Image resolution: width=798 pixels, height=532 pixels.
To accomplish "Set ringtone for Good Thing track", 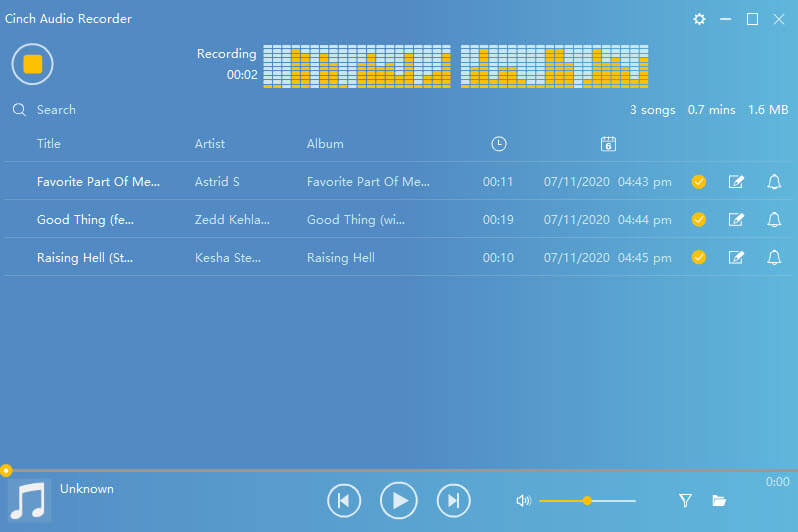I will pos(773,220).
